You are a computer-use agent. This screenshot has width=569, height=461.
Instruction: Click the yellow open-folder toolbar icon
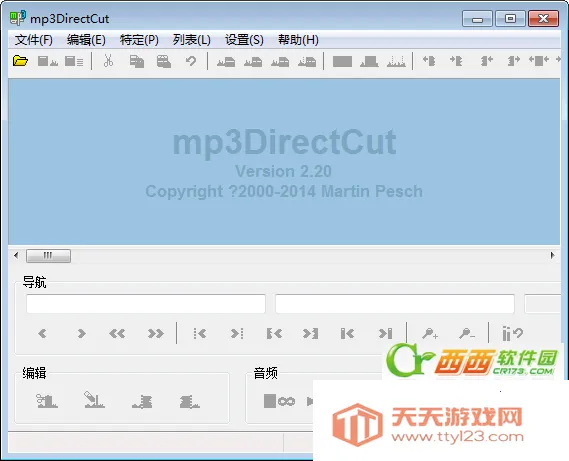tap(20, 61)
